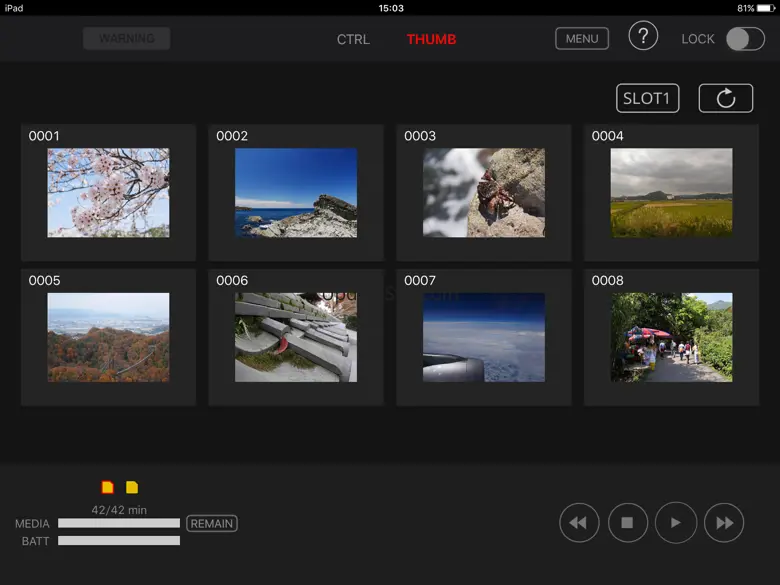Toggle the LOCK switch
780x585 pixels.
pyautogui.click(x=744, y=39)
